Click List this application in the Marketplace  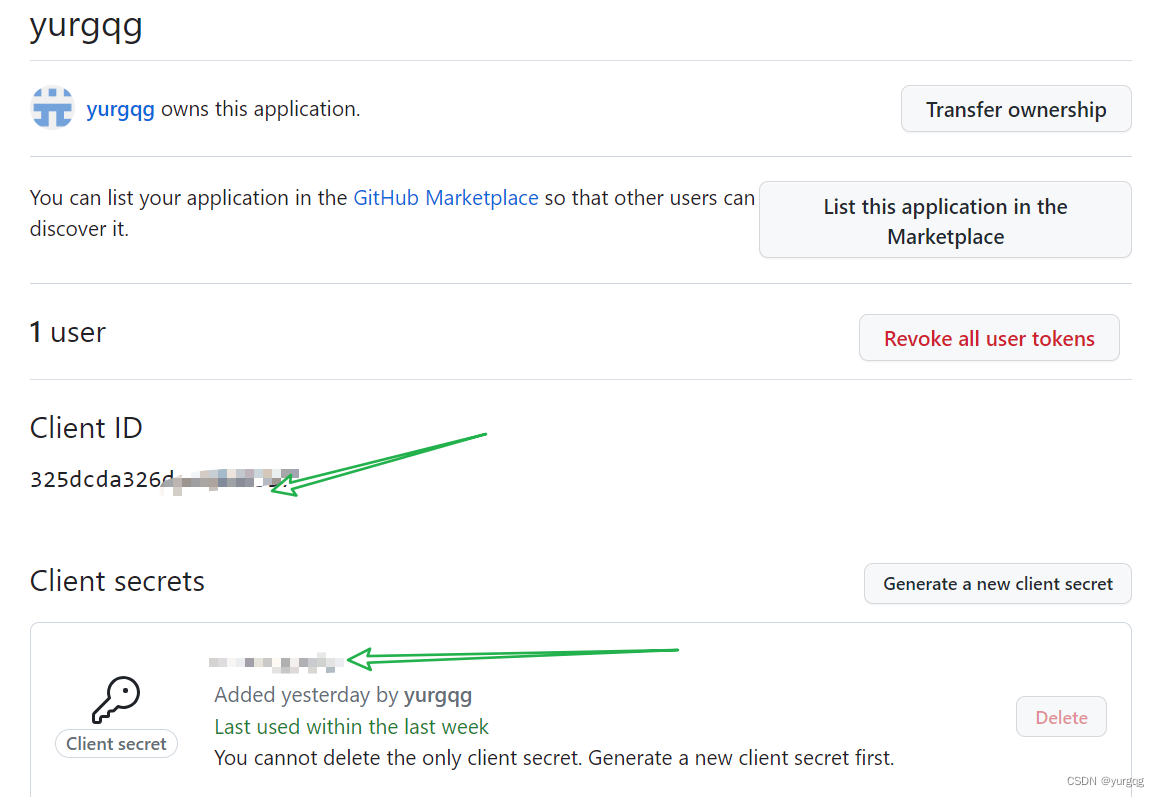click(944, 220)
